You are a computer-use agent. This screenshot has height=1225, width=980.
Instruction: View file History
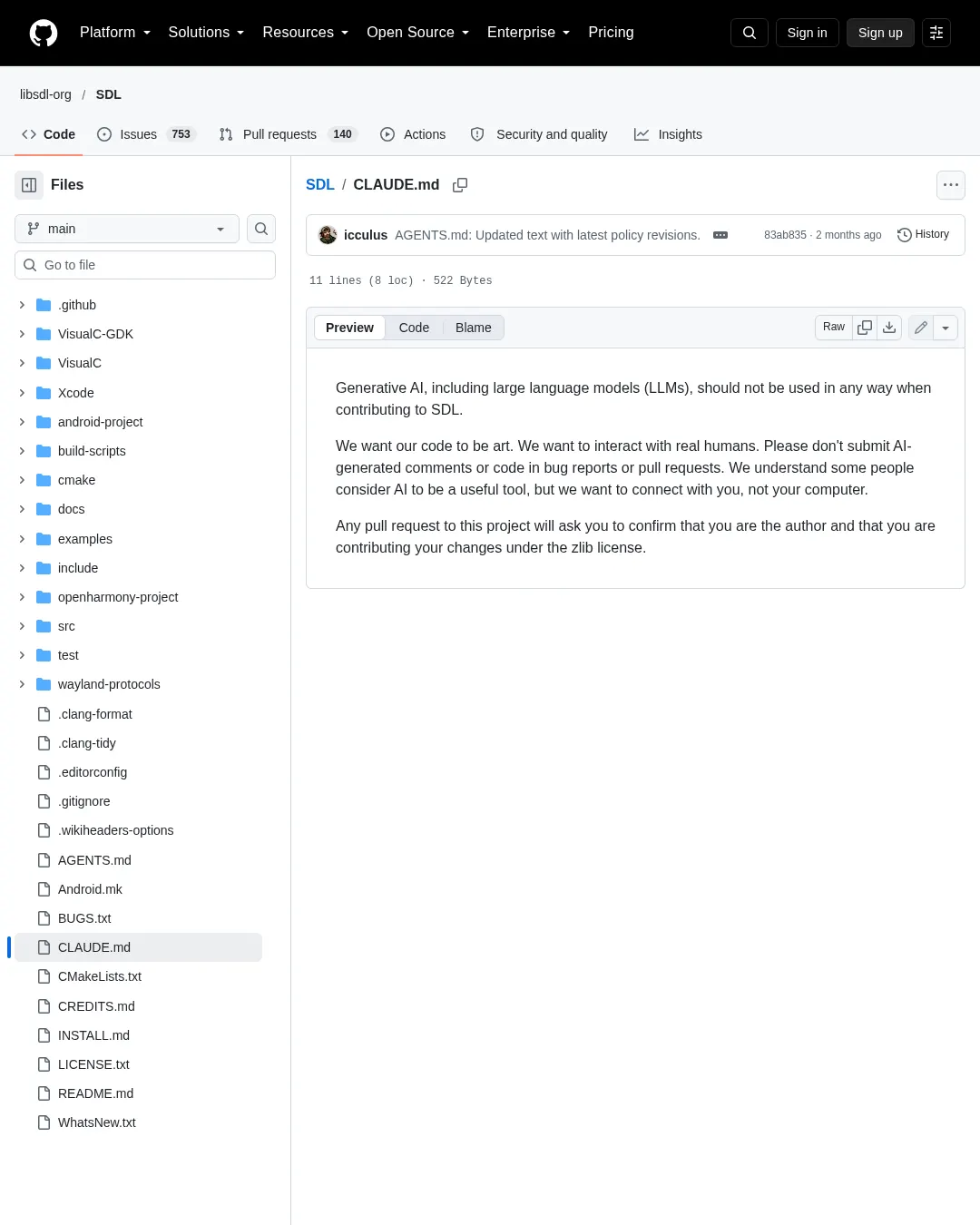pos(923,235)
